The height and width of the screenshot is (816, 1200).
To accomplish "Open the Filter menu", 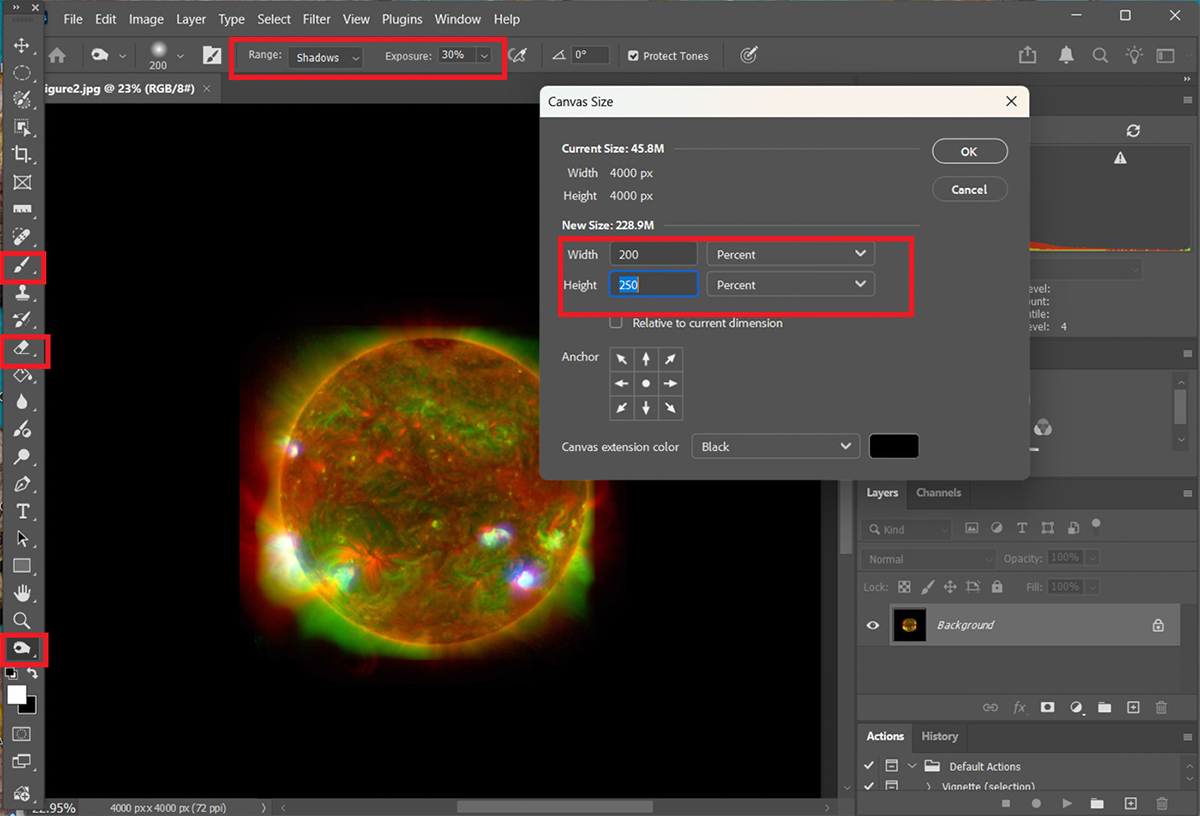I will [317, 19].
